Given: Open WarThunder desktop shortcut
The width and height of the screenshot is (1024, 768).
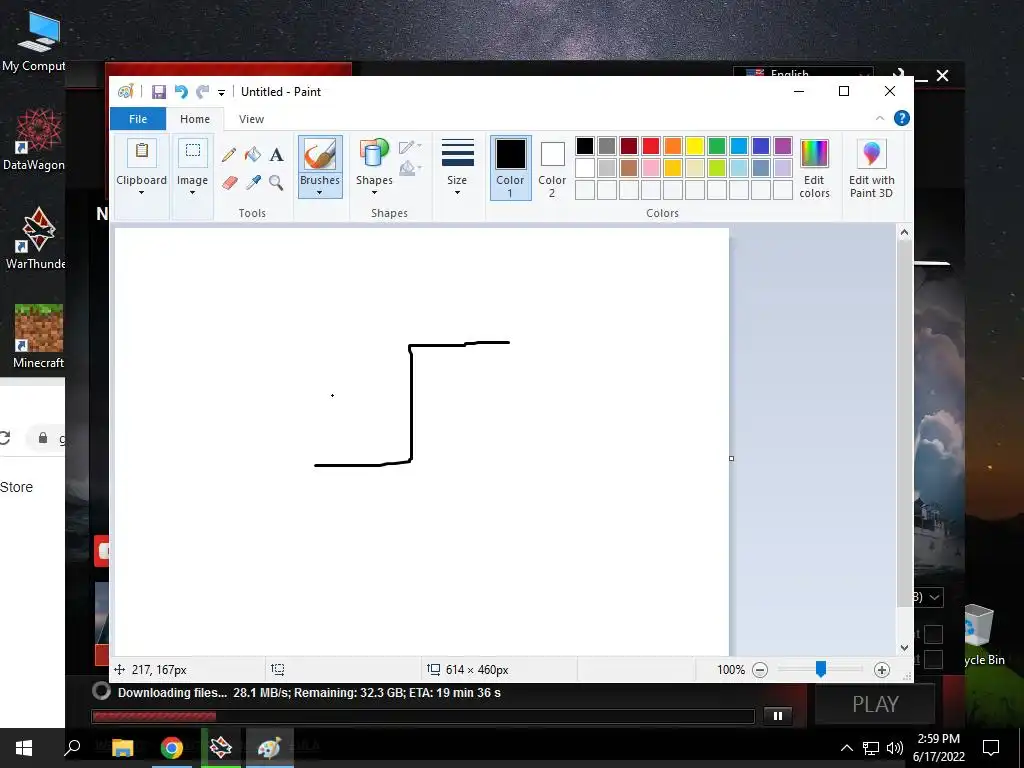Looking at the screenshot, I should click(36, 238).
